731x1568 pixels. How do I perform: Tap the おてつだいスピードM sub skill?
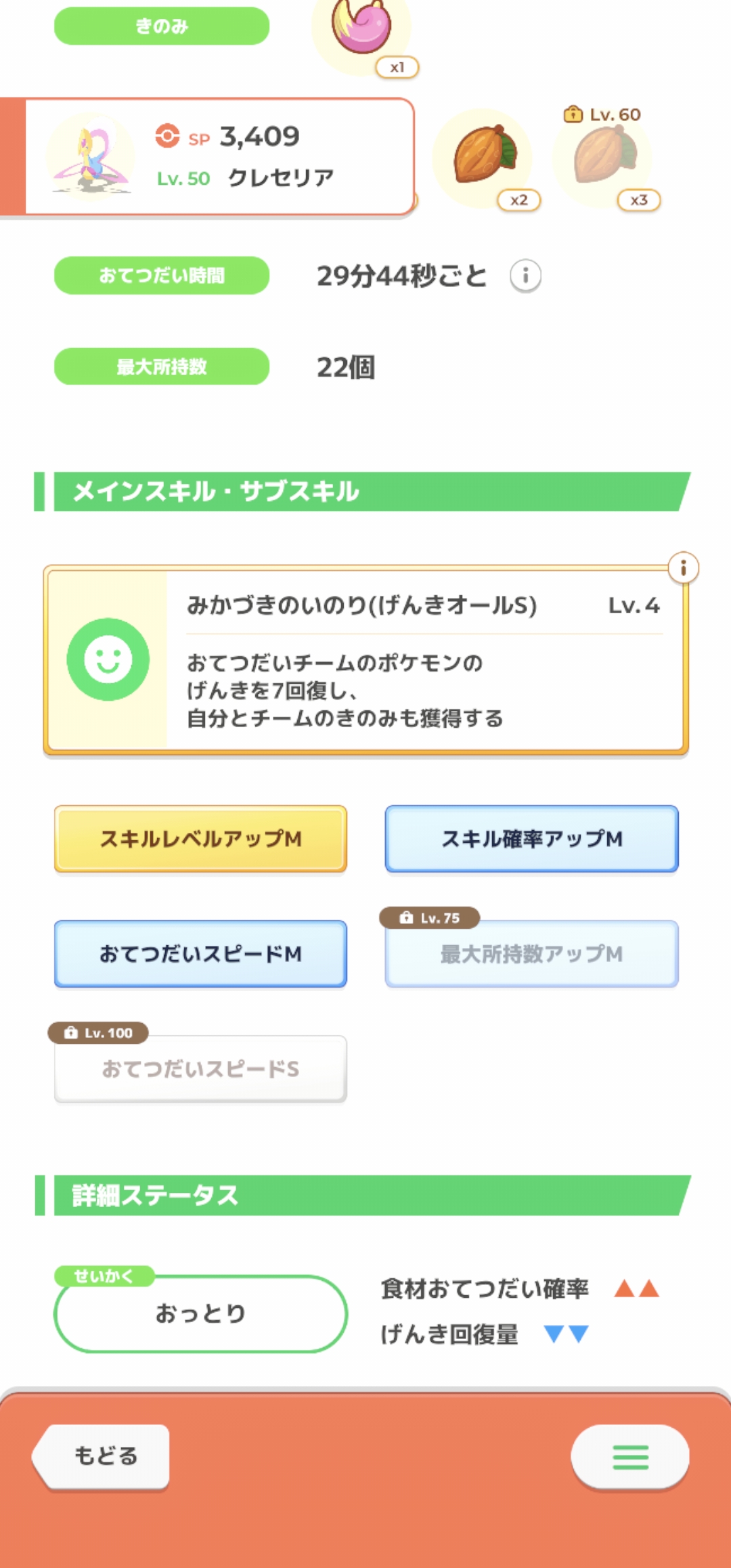[201, 954]
